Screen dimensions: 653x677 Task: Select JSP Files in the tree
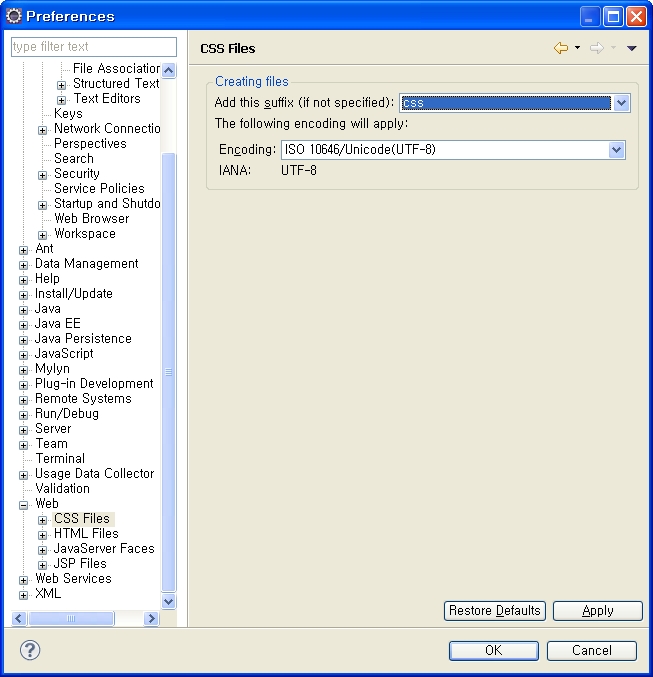point(80,564)
